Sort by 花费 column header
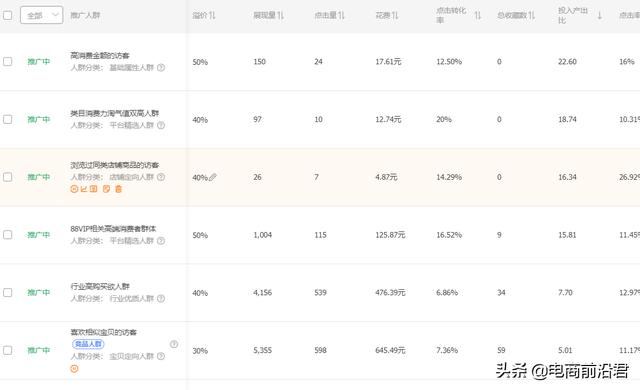 [x=387, y=16]
